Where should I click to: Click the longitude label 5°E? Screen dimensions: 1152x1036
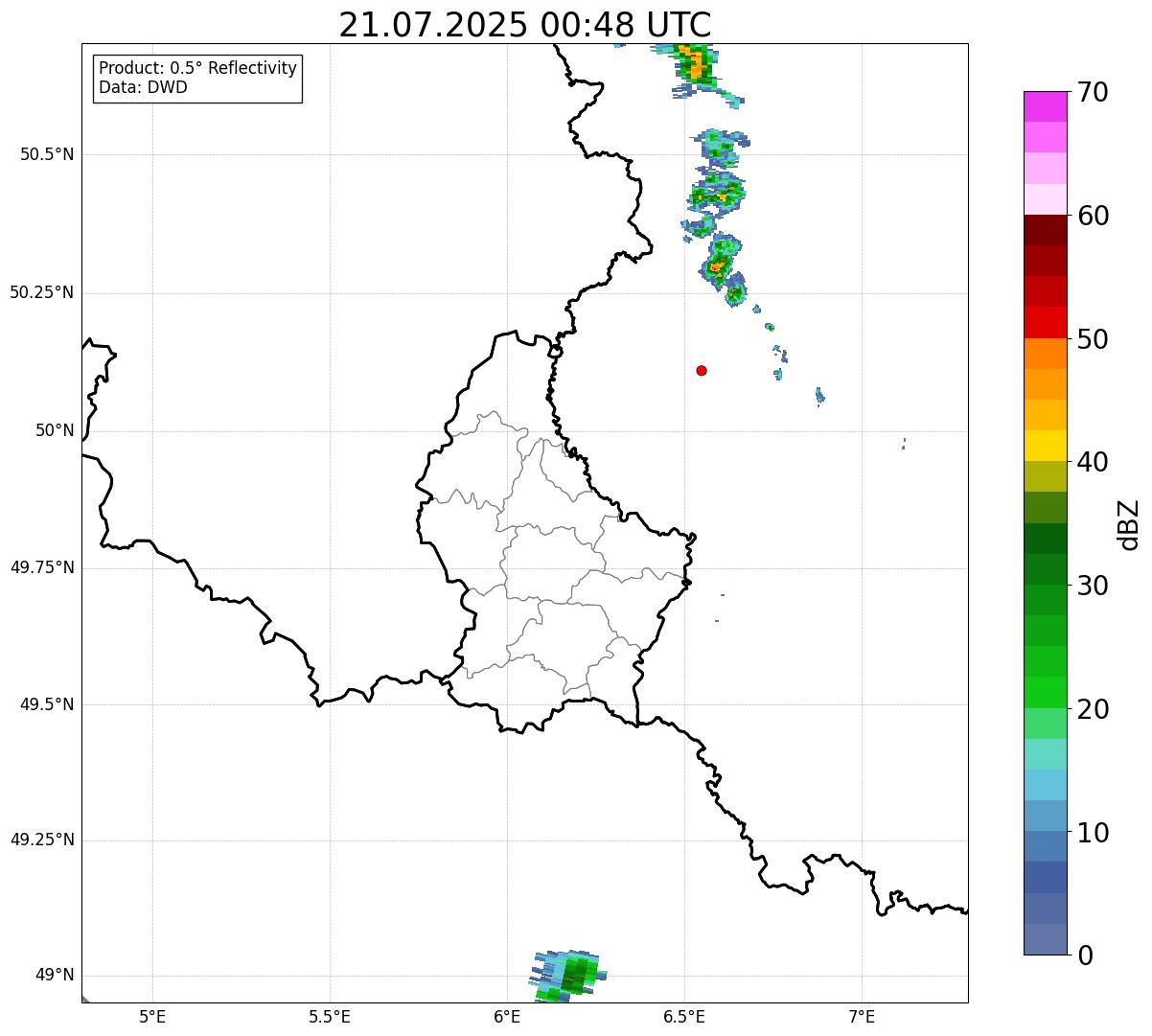click(x=152, y=1016)
